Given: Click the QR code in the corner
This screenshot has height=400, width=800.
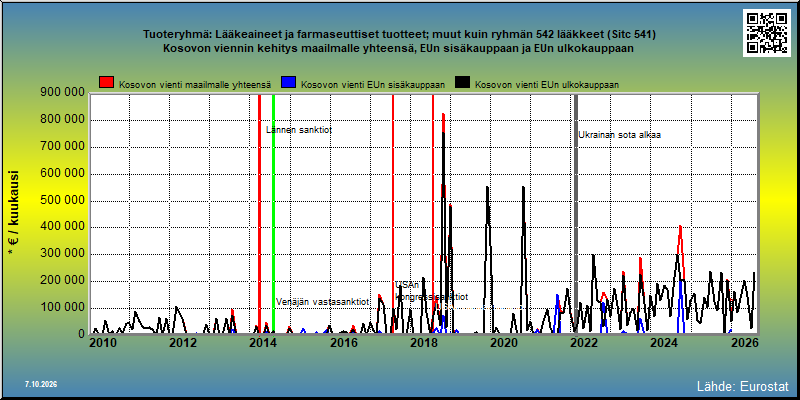Looking at the screenshot, I should click(766, 33).
